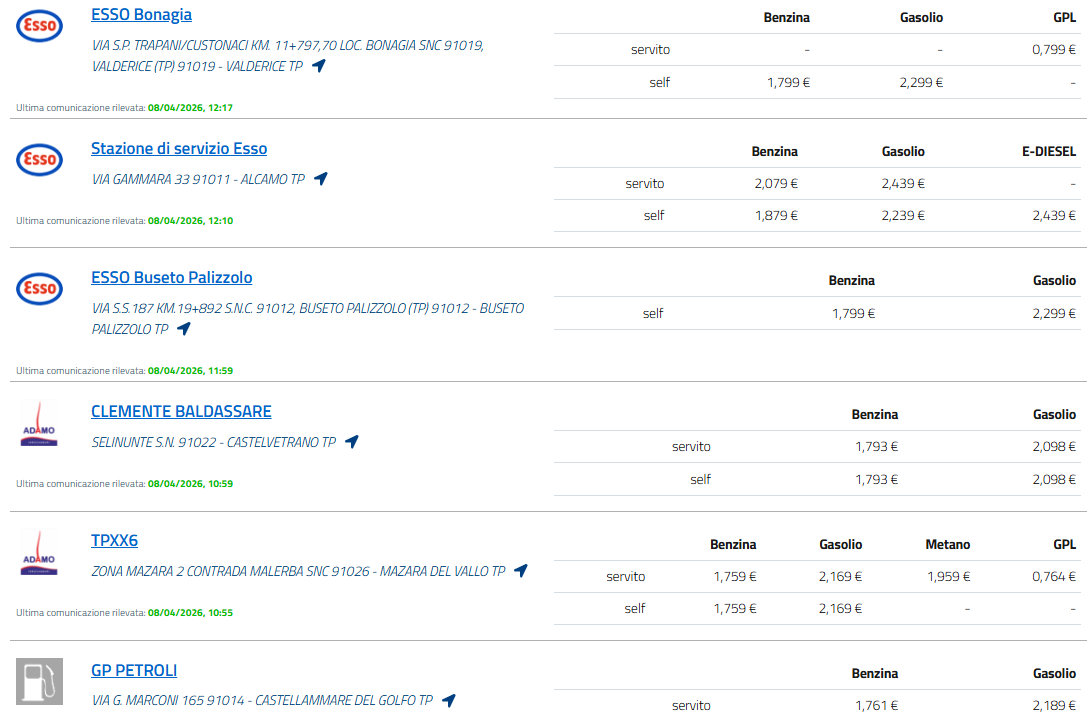Open the Stazione di servizio Esso link
The width and height of the screenshot is (1089, 714).
pos(179,149)
